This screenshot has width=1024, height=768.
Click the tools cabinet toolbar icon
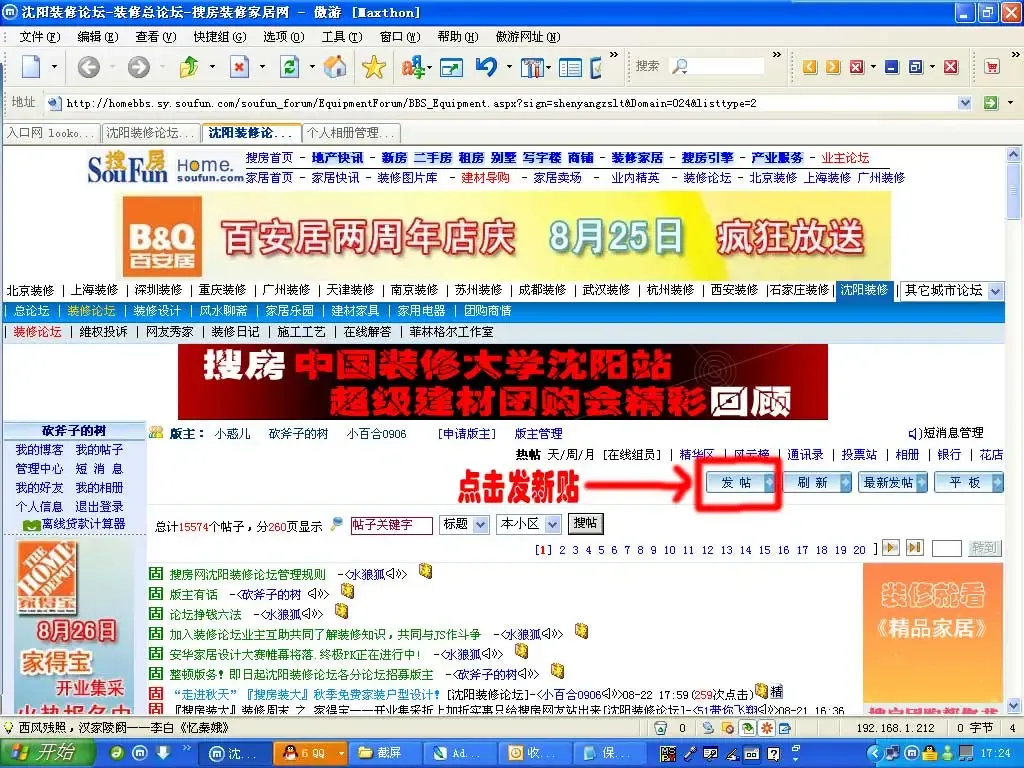pyautogui.click(x=532, y=67)
